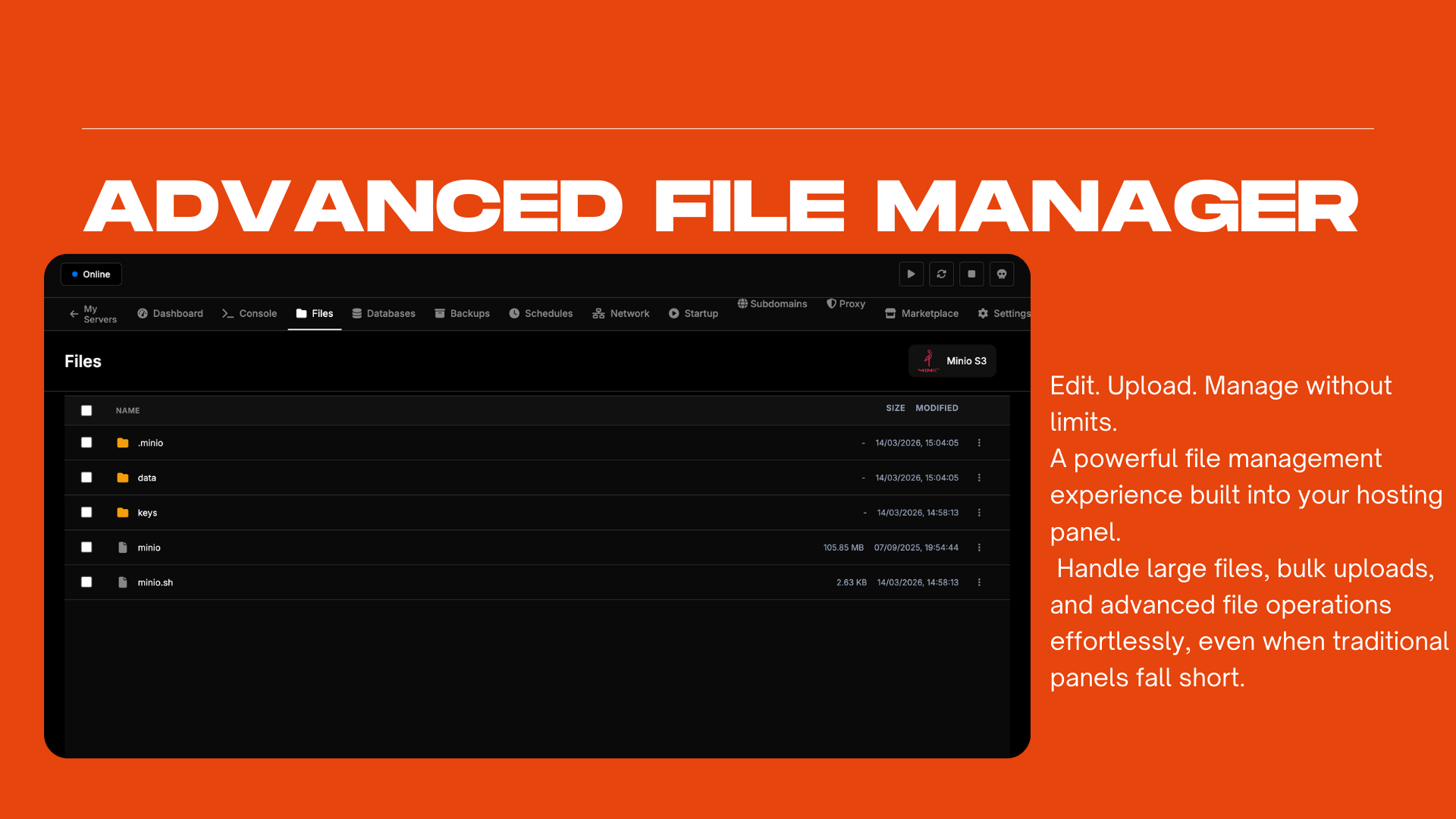Open the data folder by name
Viewport: 1456px width, 819px height.
click(x=147, y=478)
